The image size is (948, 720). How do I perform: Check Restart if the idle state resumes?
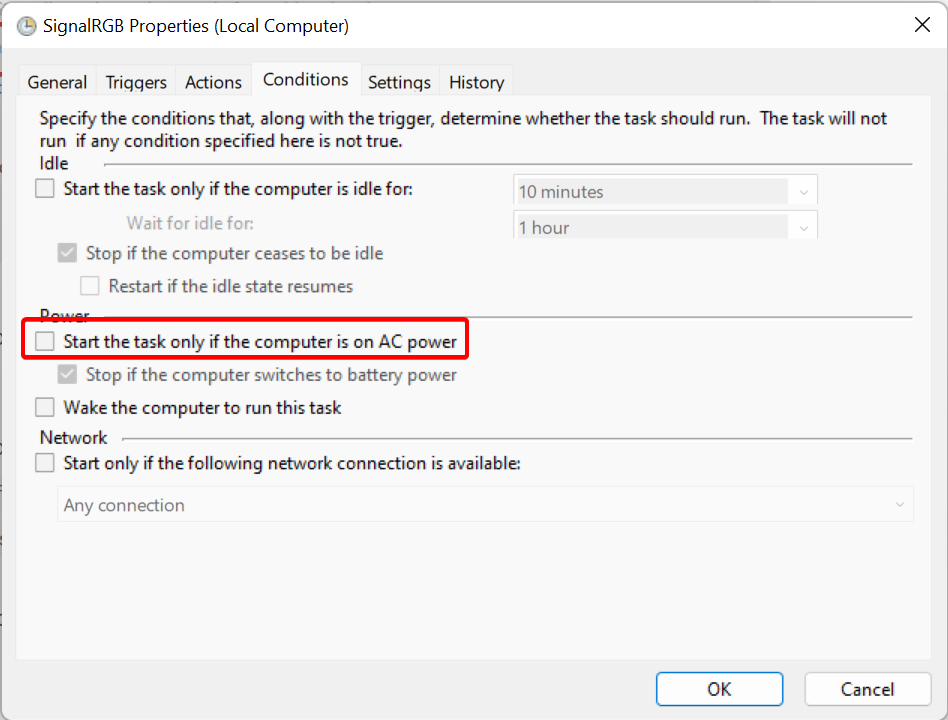pos(91,286)
